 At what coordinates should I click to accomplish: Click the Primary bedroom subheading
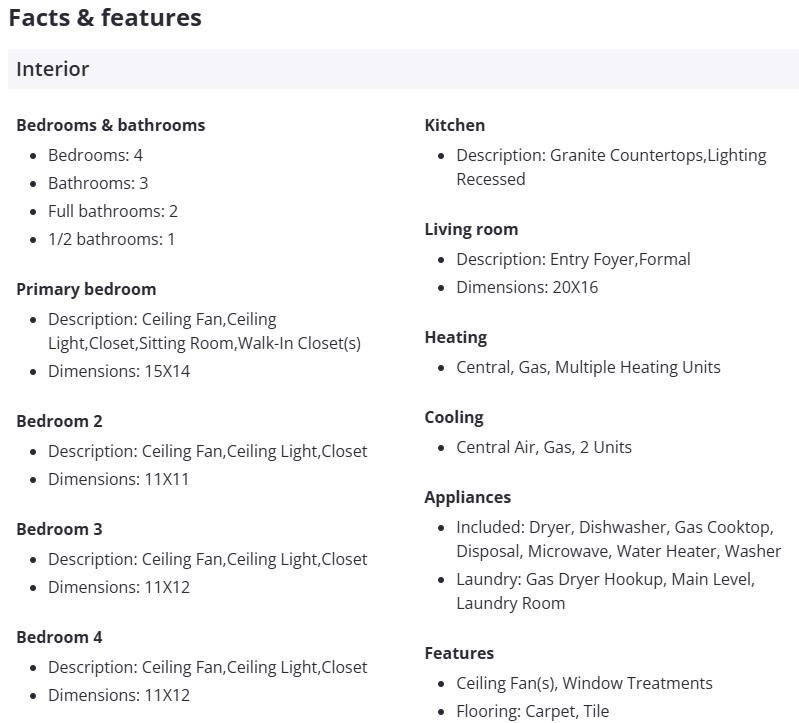pyautogui.click(x=86, y=289)
